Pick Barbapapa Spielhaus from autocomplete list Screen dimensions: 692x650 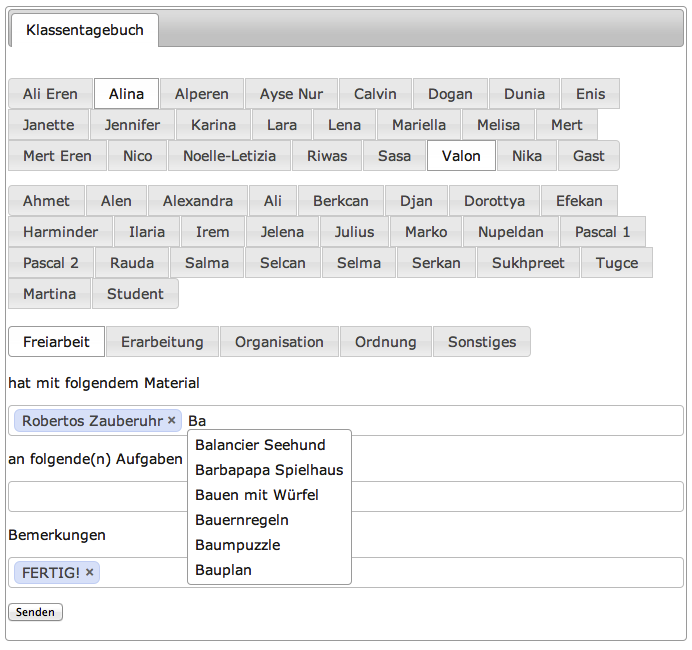tap(269, 470)
